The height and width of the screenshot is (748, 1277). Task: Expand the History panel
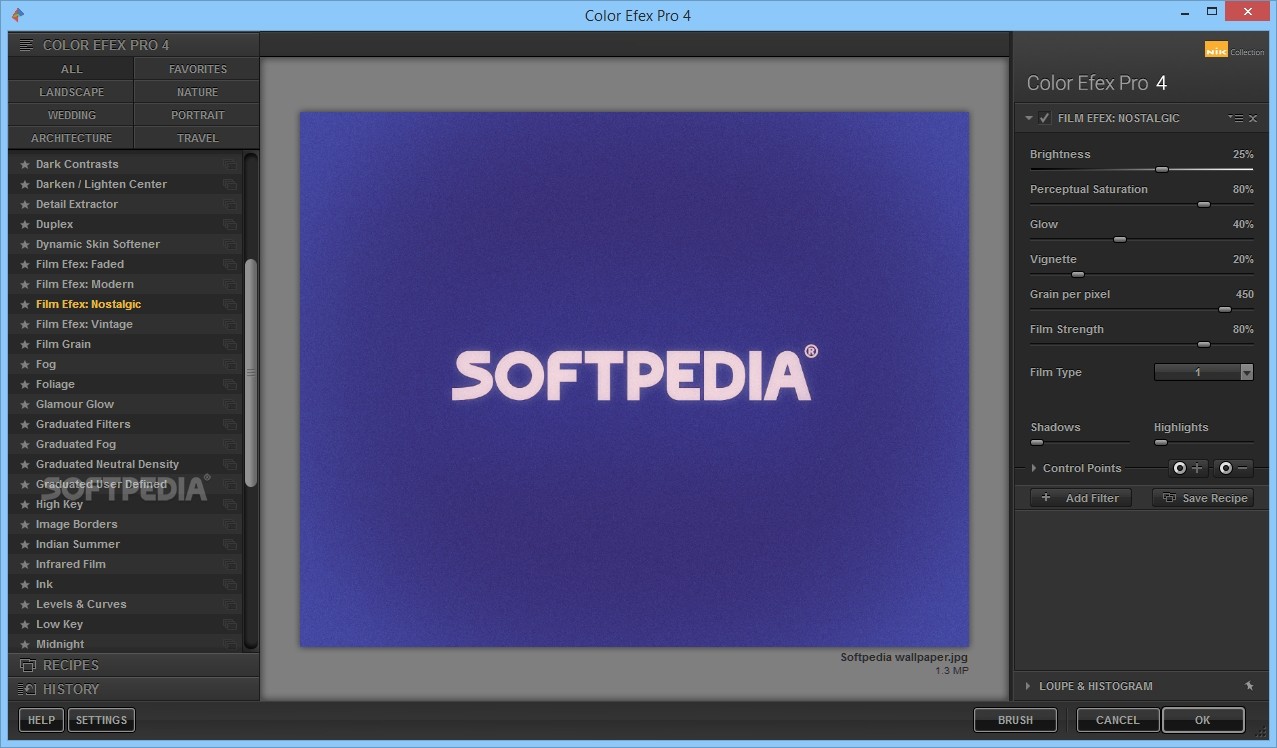click(134, 689)
